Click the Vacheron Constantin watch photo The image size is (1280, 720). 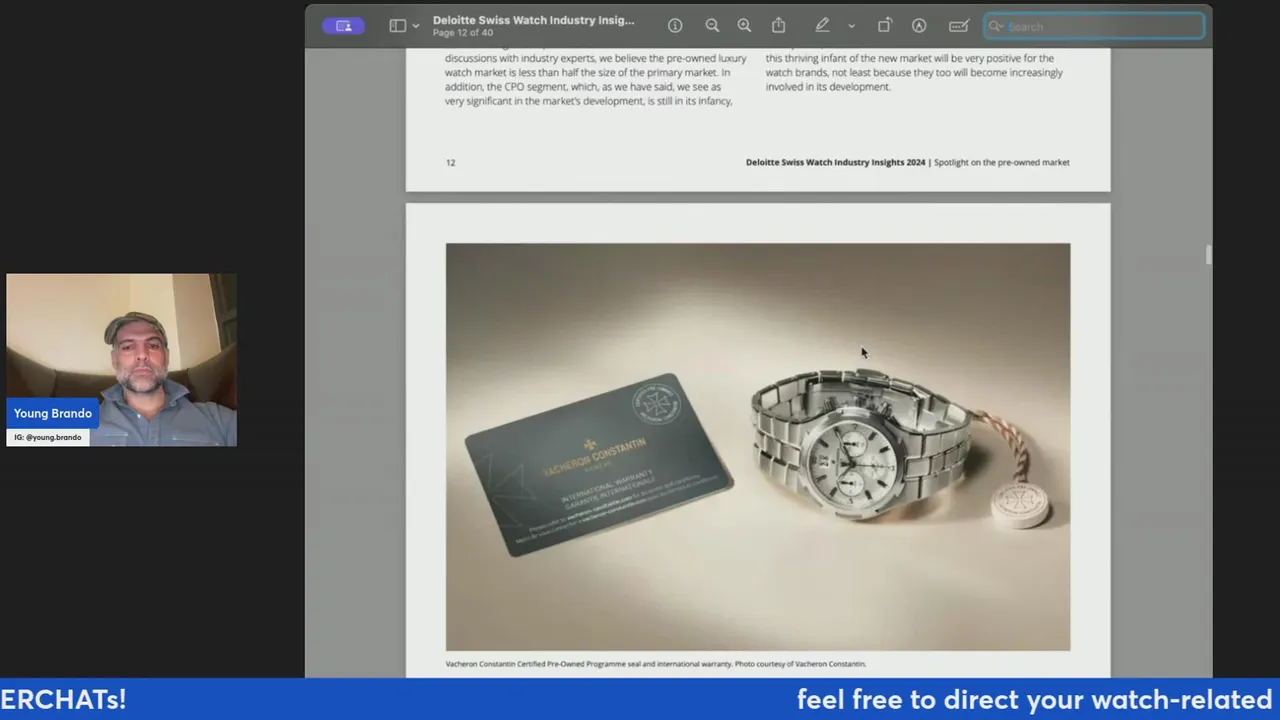tap(758, 447)
